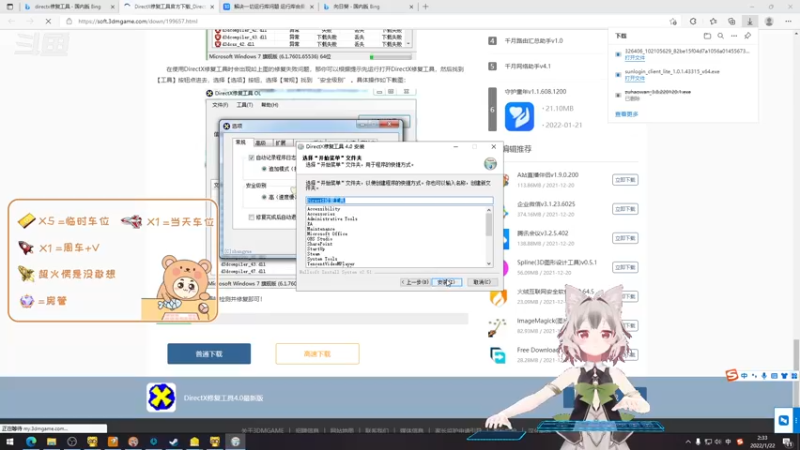Viewport: 800px width, 450px height.
Task: Open the Edge downloads toolbar icon
Action: click(750, 21)
